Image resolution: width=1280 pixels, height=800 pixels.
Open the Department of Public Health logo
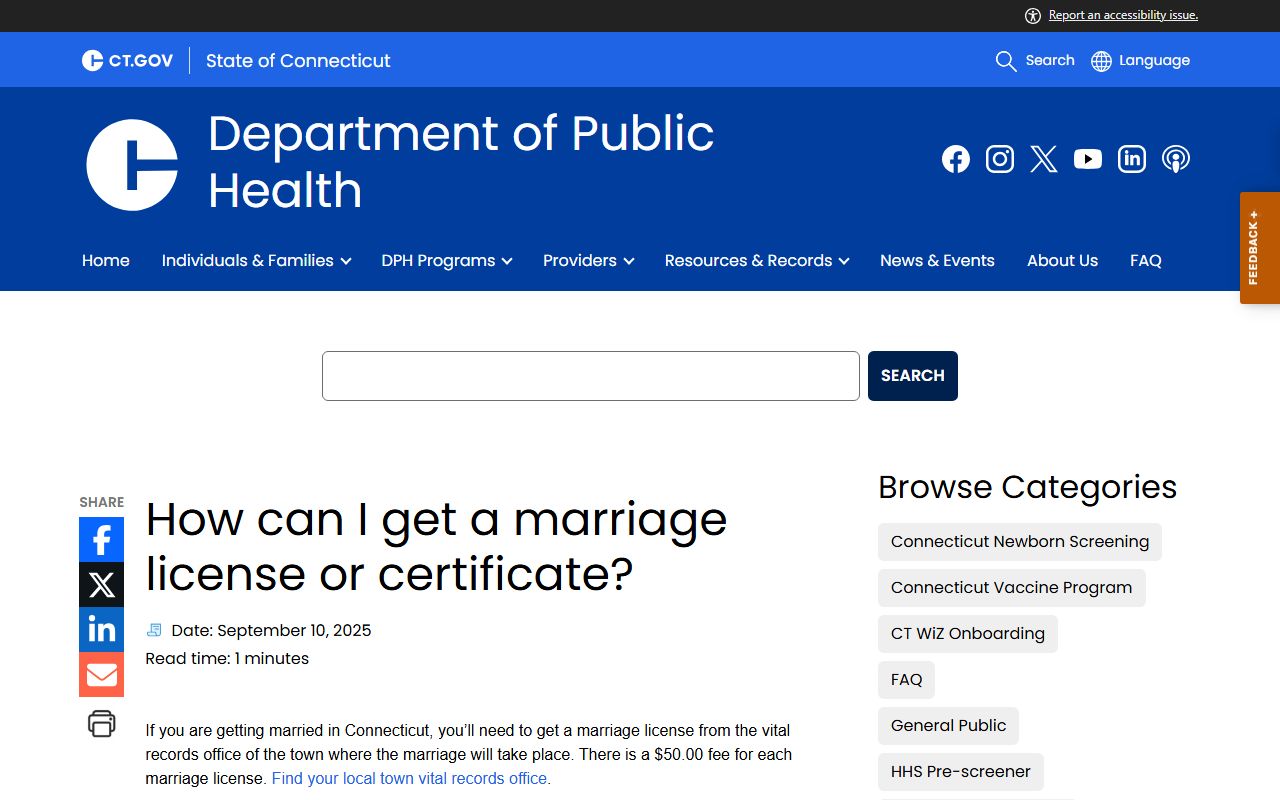coord(132,165)
